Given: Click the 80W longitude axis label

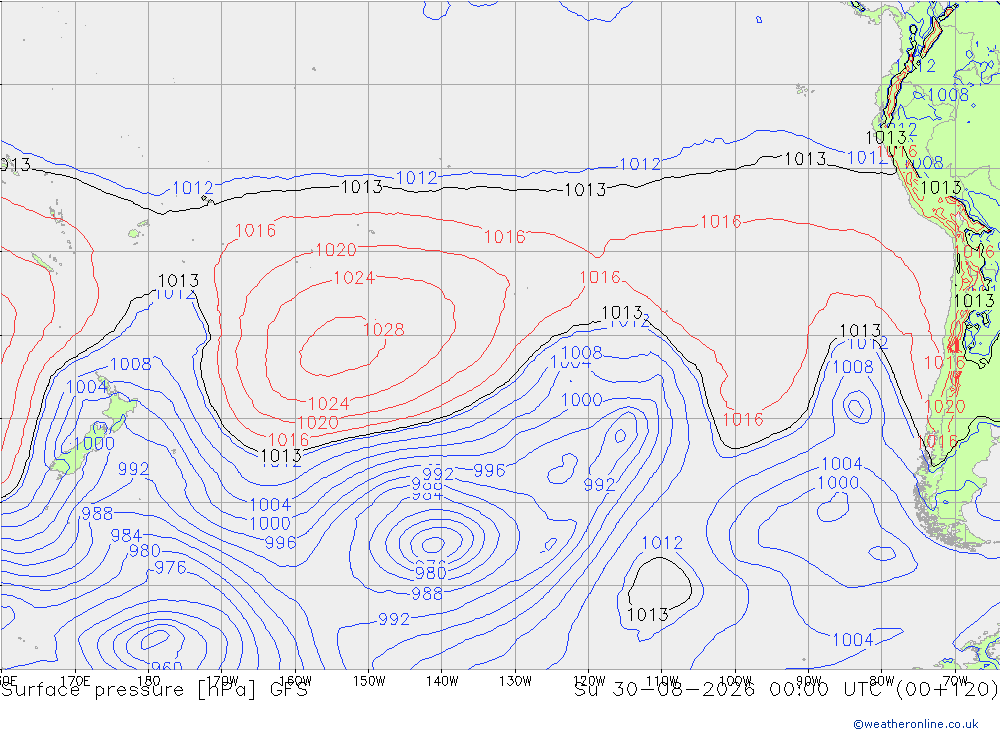Looking at the screenshot, I should pos(882,681).
